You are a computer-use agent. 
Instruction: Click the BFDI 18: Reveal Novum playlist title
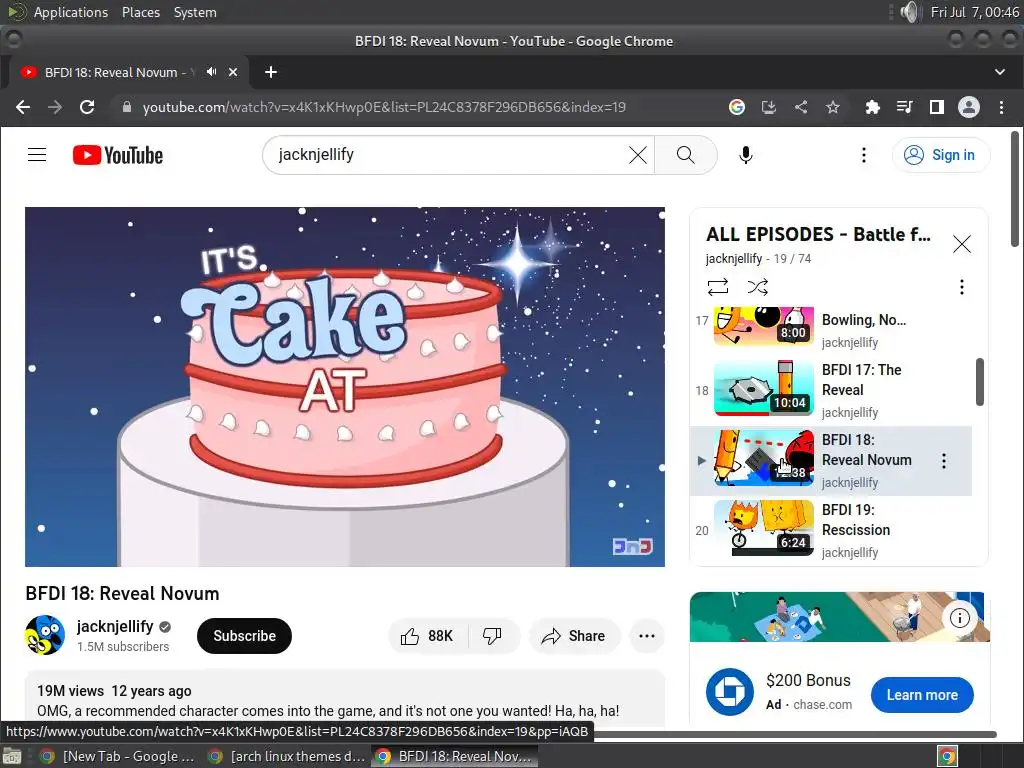pyautogui.click(x=867, y=450)
